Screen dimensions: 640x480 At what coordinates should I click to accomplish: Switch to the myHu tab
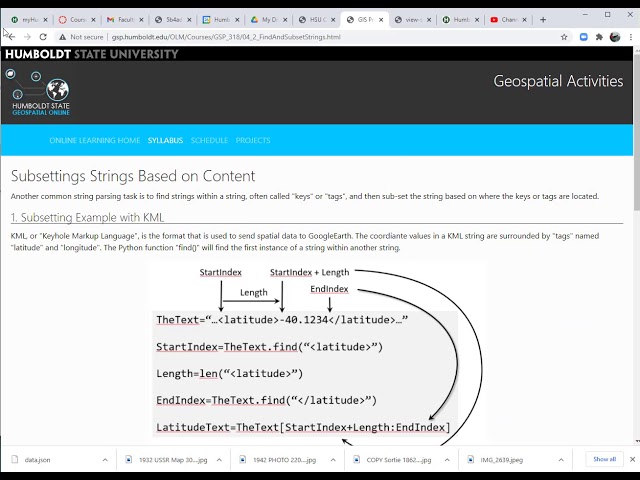[29, 20]
